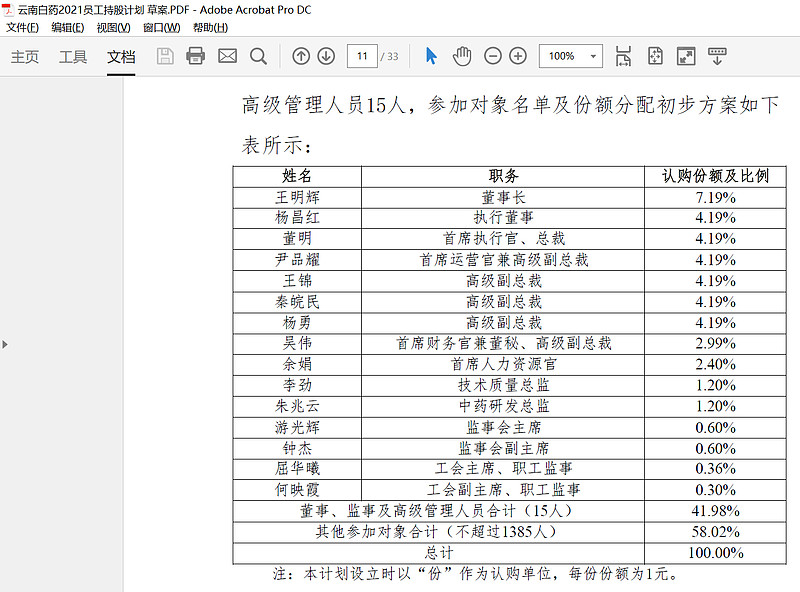Click the name 朱兆云
The image size is (800, 592).
pyautogui.click(x=297, y=406)
